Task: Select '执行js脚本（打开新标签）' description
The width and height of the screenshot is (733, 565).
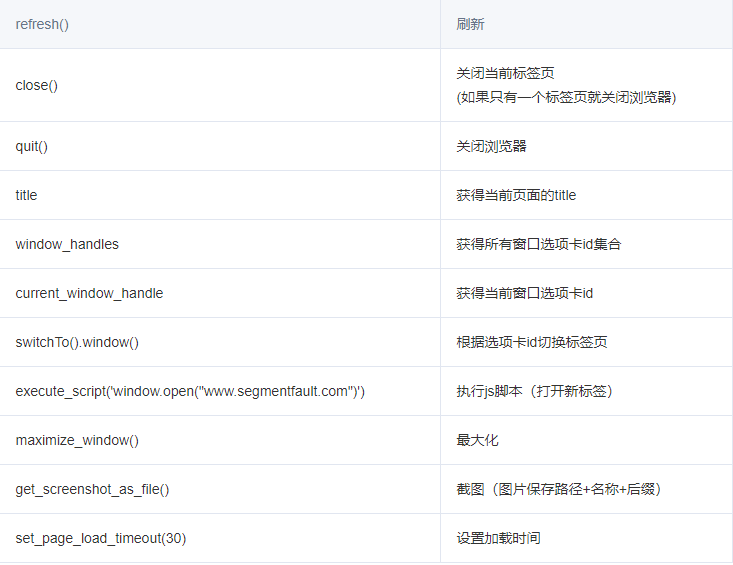Action: [x=534, y=391]
